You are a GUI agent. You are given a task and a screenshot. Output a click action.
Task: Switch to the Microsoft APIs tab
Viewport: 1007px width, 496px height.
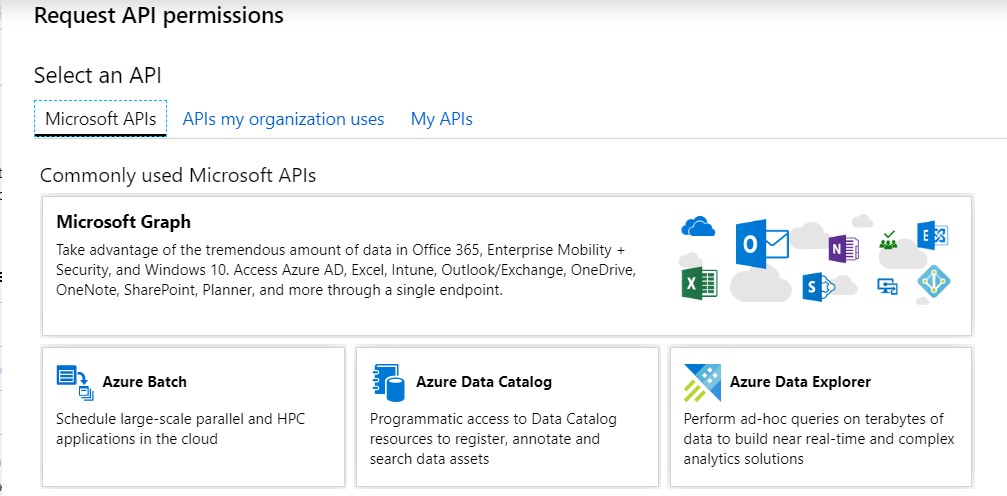click(x=100, y=119)
